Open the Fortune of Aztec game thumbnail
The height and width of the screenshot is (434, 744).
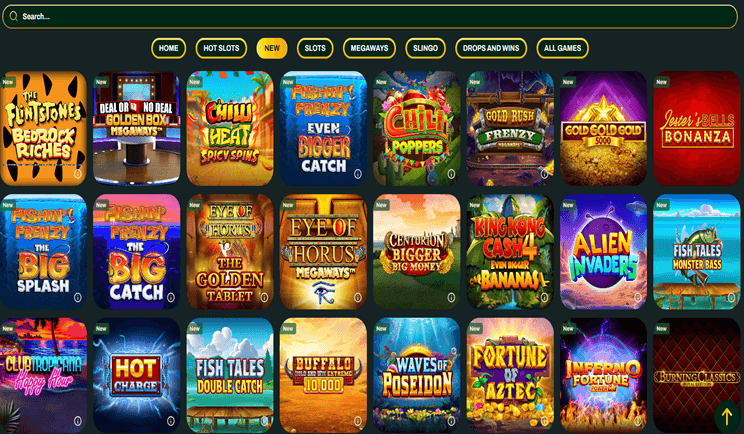510,375
